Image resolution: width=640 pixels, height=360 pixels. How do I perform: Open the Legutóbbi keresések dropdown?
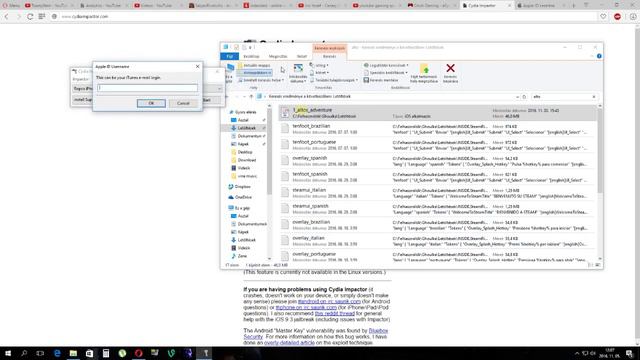(386, 65)
